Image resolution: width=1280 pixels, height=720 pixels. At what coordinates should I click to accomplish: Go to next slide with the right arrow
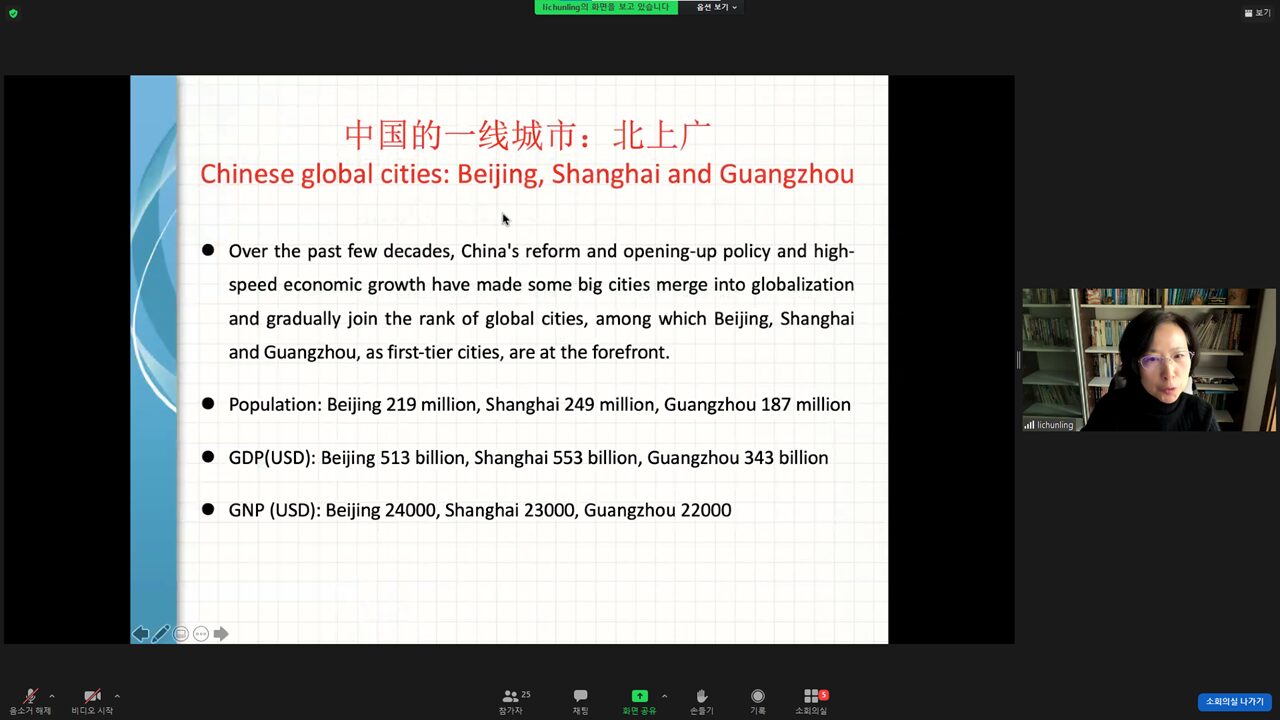point(221,634)
